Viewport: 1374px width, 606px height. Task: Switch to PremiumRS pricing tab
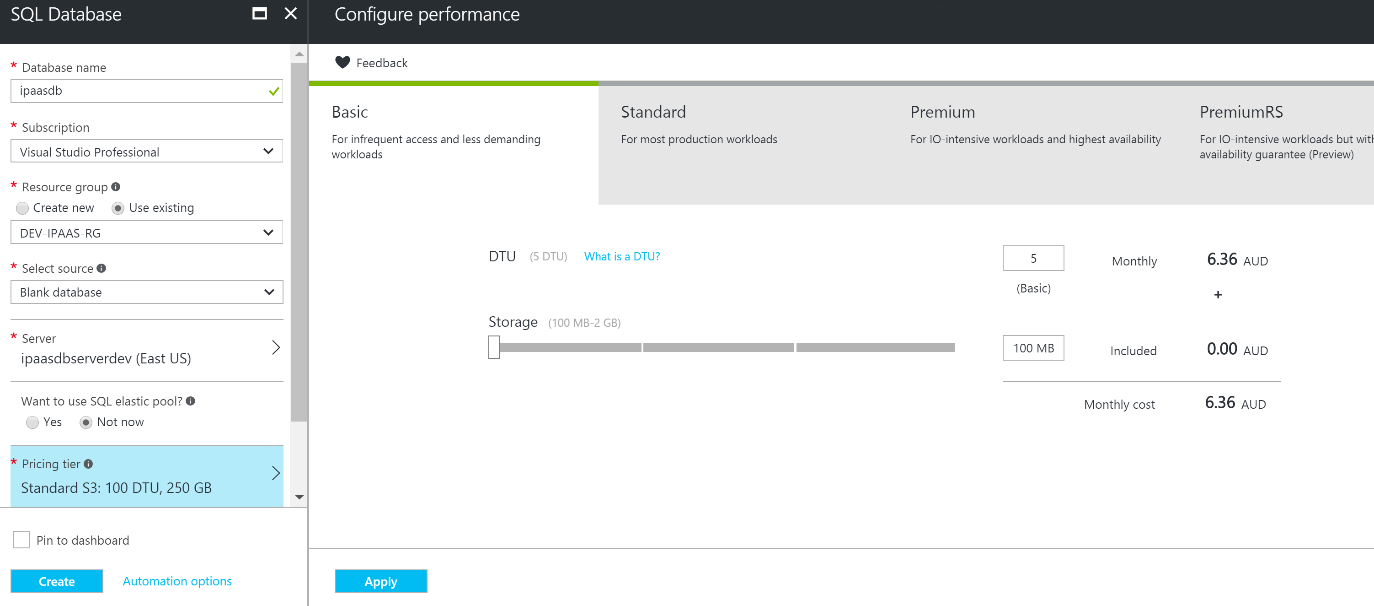(x=1276, y=144)
